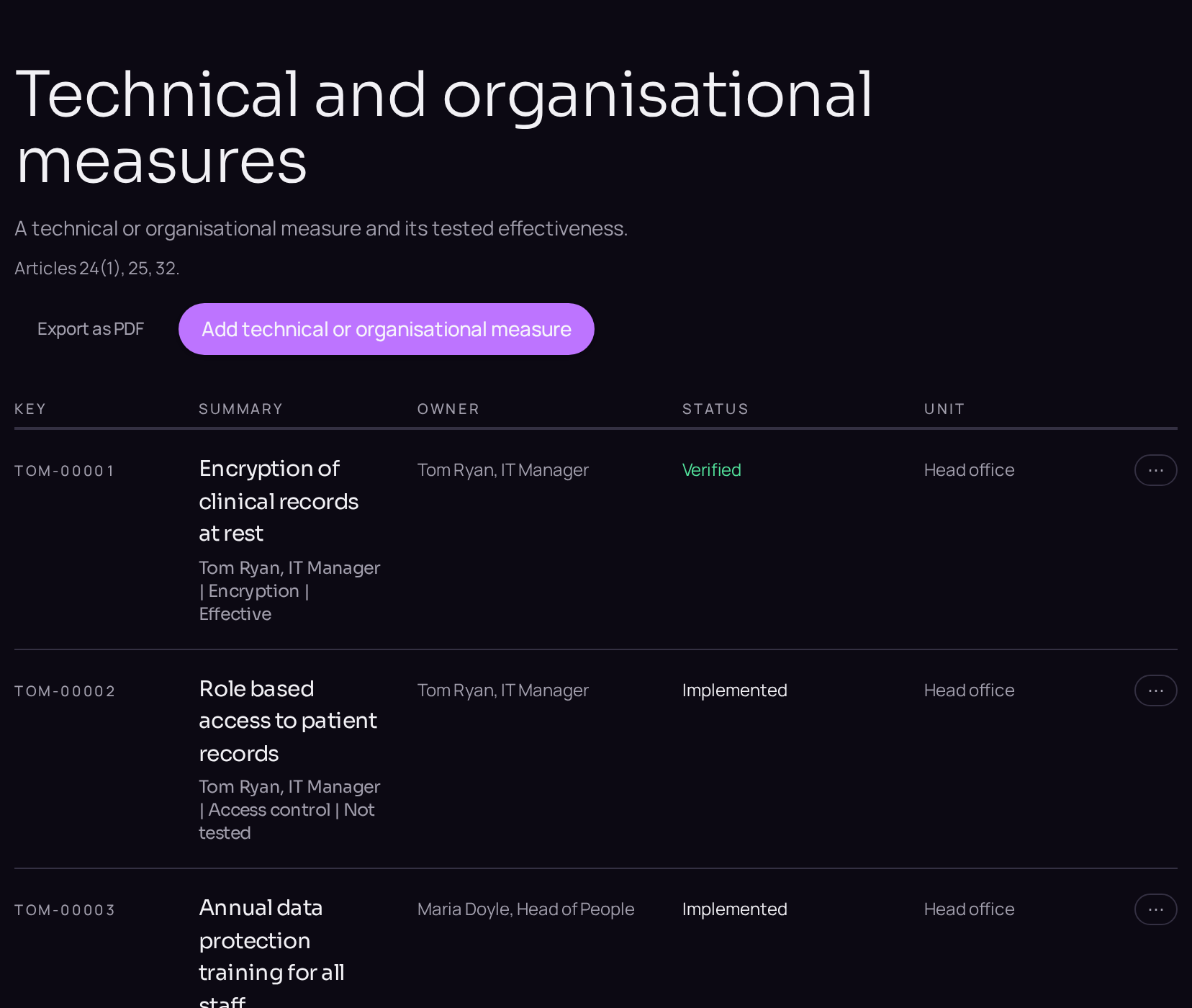Click 'Access control | Not tested' detail text
The width and height of the screenshot is (1192, 1008).
[x=286, y=822]
